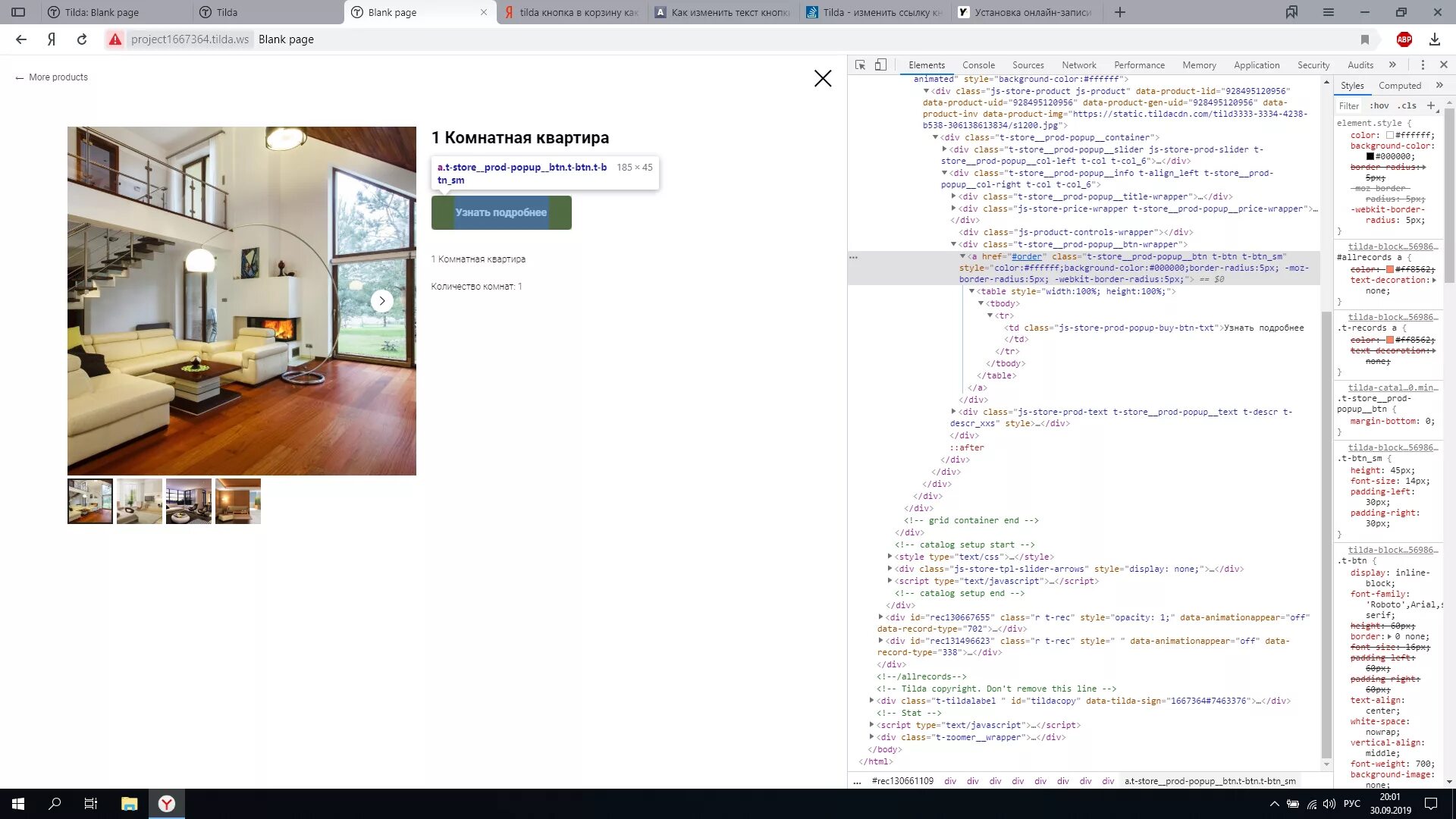Screen dimensions: 1456x819
Task: Reload the page with the refresh icon
Action: [82, 39]
